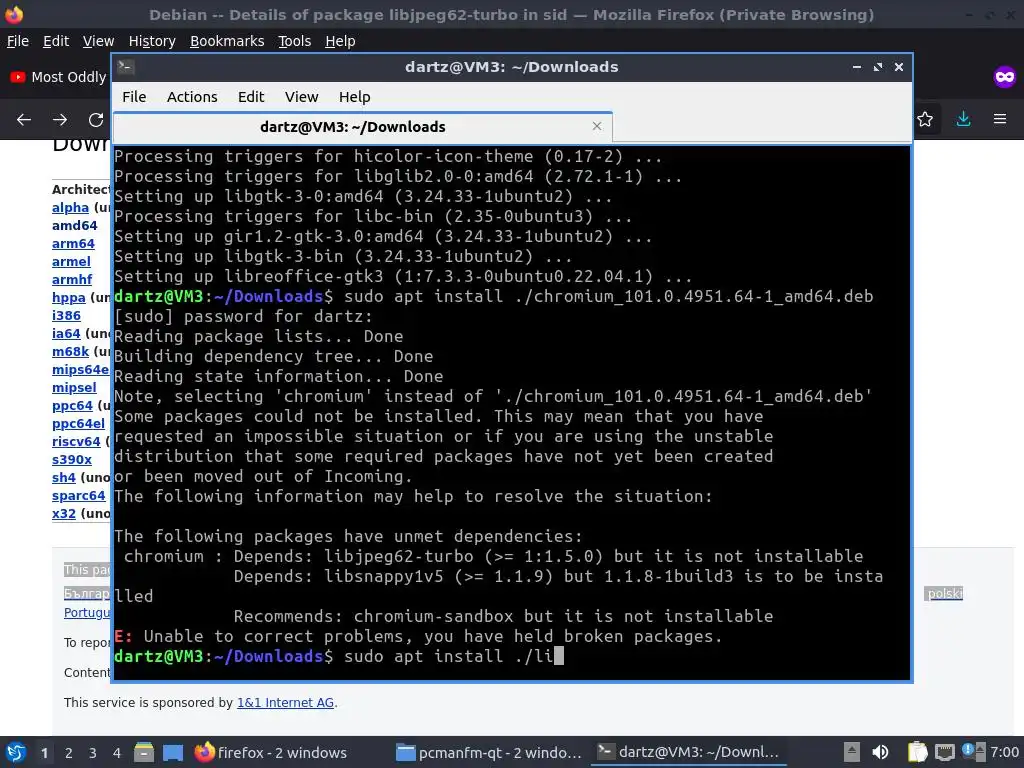Switch to virtual desktop 1
Screen dimensions: 1024x768
click(44, 753)
